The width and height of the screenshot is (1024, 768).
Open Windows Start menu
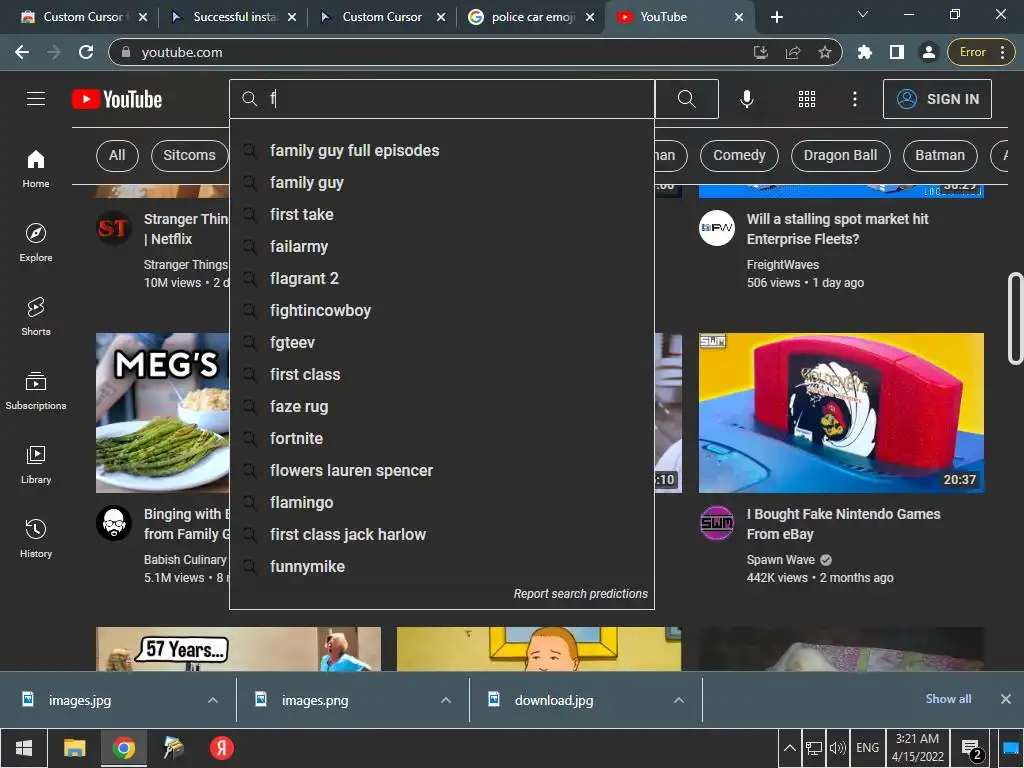24,748
